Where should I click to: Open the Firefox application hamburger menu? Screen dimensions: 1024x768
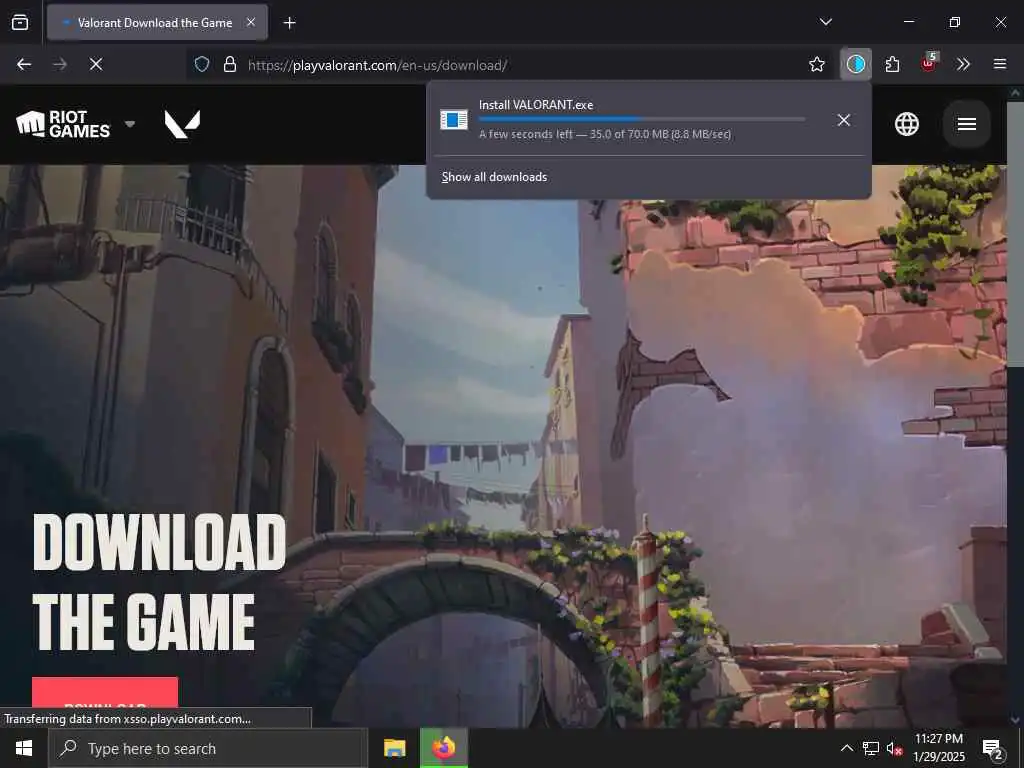[999, 64]
